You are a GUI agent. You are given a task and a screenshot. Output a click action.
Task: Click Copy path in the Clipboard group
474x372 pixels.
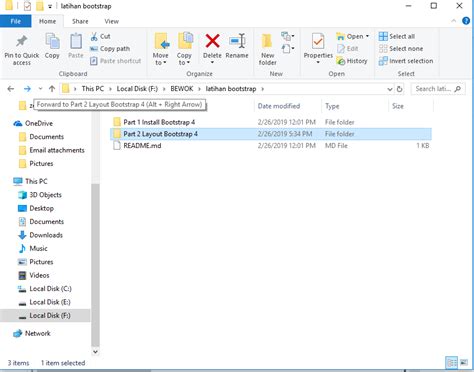[110, 49]
